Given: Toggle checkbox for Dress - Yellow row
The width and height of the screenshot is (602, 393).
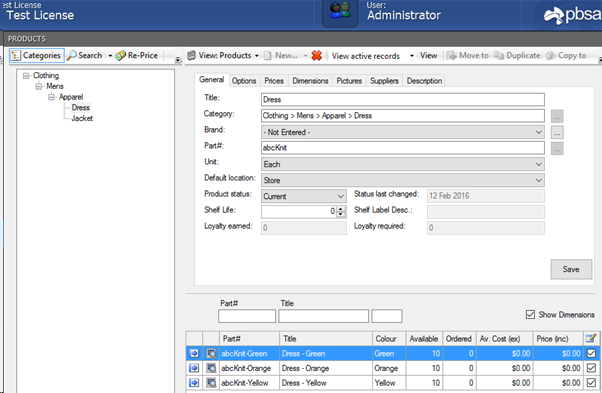Looking at the screenshot, I should point(591,383).
